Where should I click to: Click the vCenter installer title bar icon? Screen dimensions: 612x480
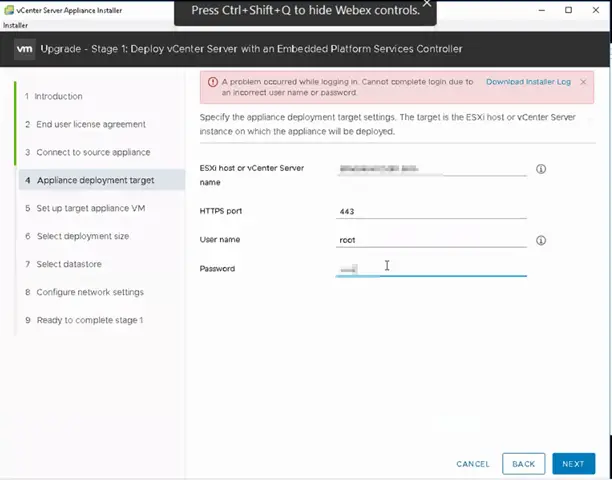9,10
